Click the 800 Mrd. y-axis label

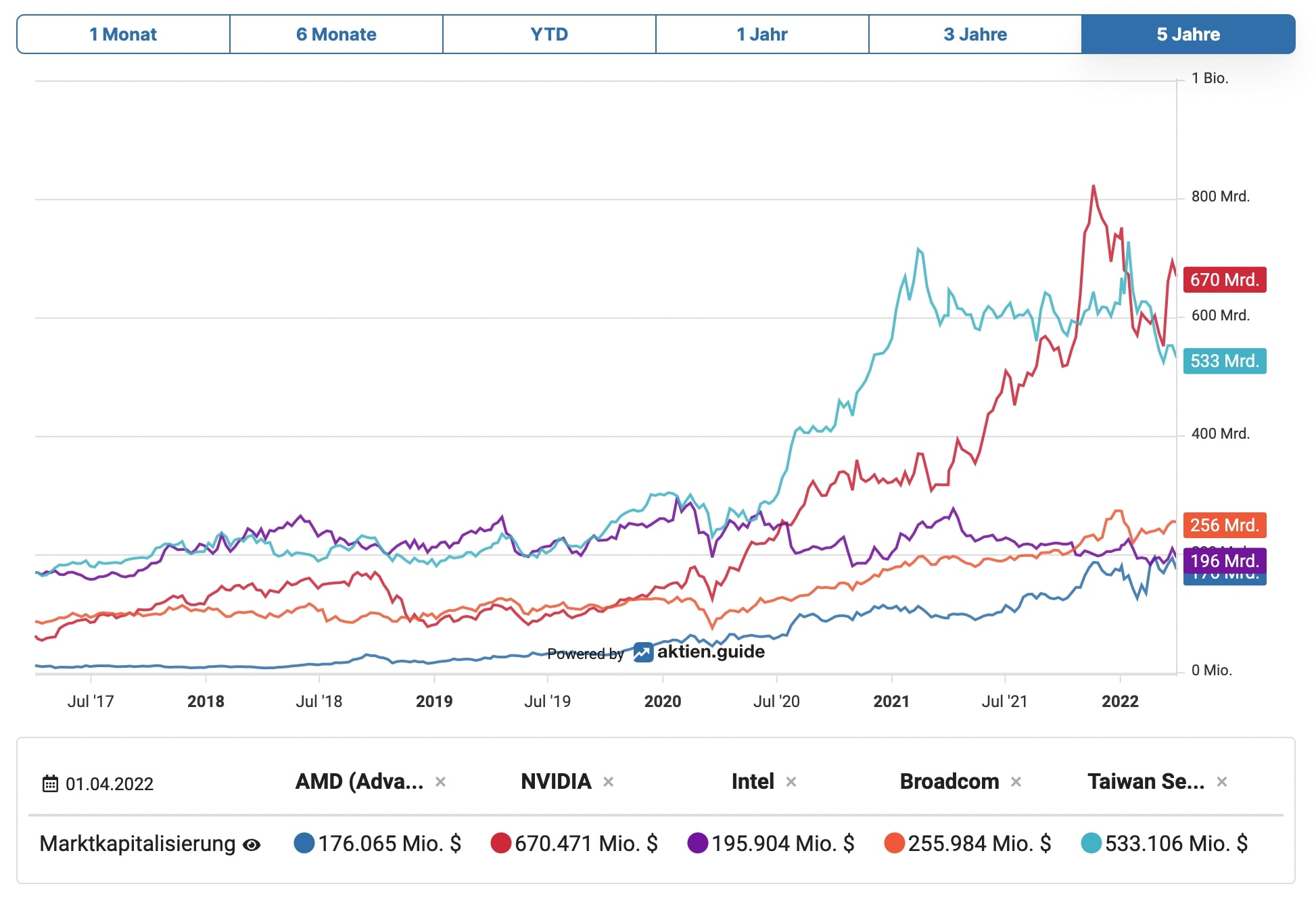coord(1221,197)
